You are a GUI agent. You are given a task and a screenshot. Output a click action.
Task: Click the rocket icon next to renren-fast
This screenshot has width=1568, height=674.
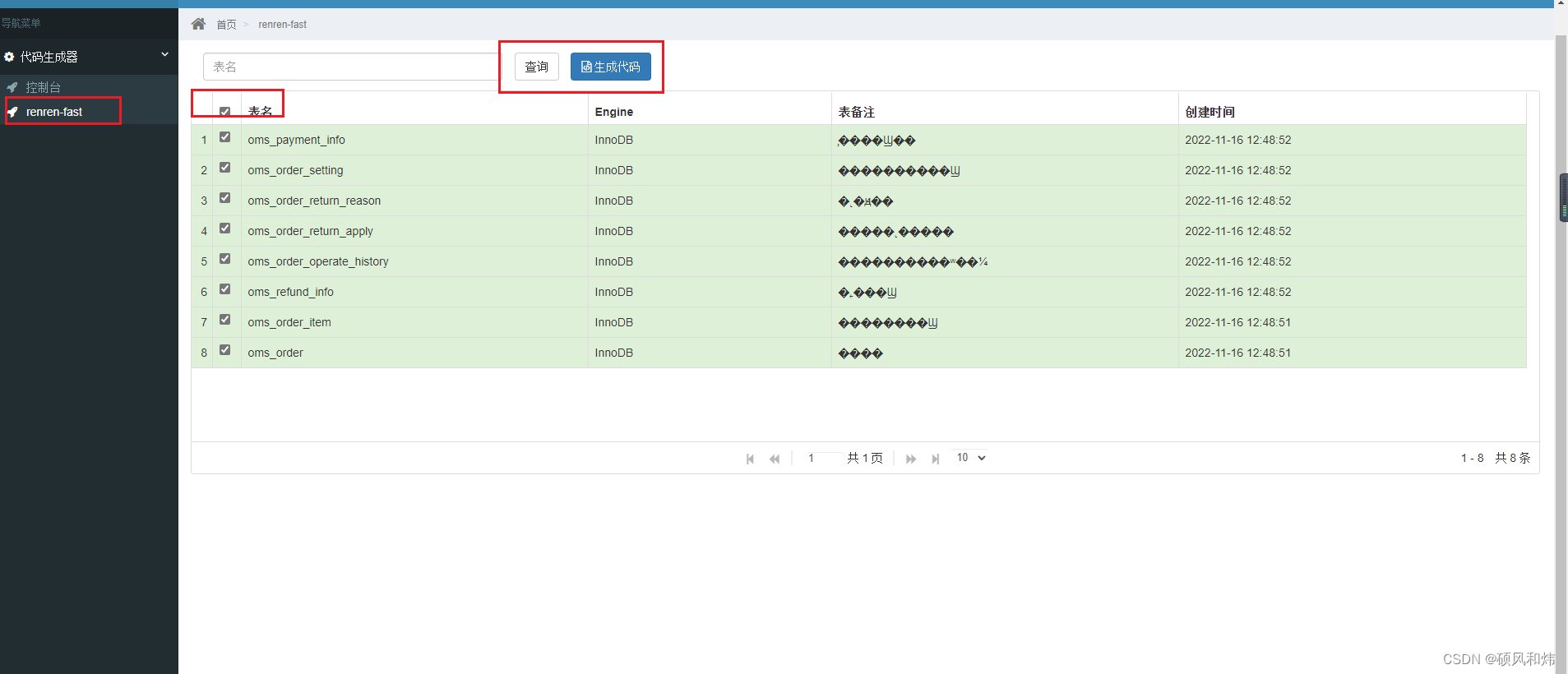point(12,112)
